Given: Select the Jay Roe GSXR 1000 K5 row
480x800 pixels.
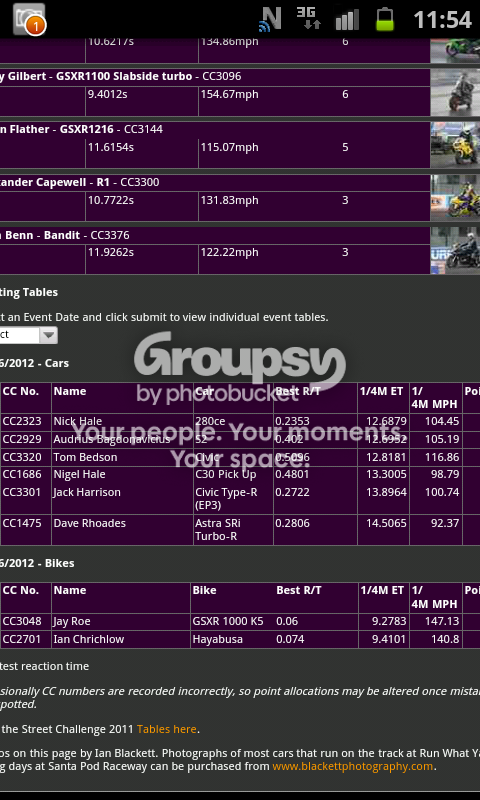Looking at the screenshot, I should coord(240,622).
